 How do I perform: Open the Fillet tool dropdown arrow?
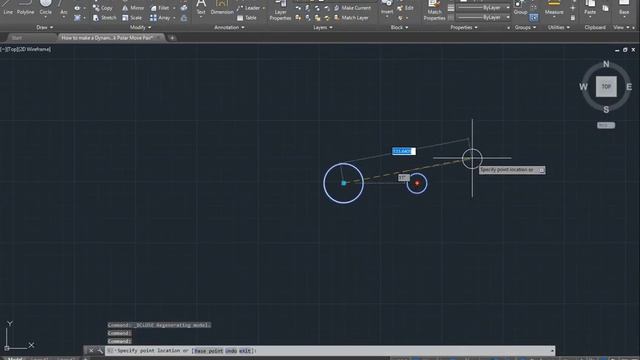(174, 8)
